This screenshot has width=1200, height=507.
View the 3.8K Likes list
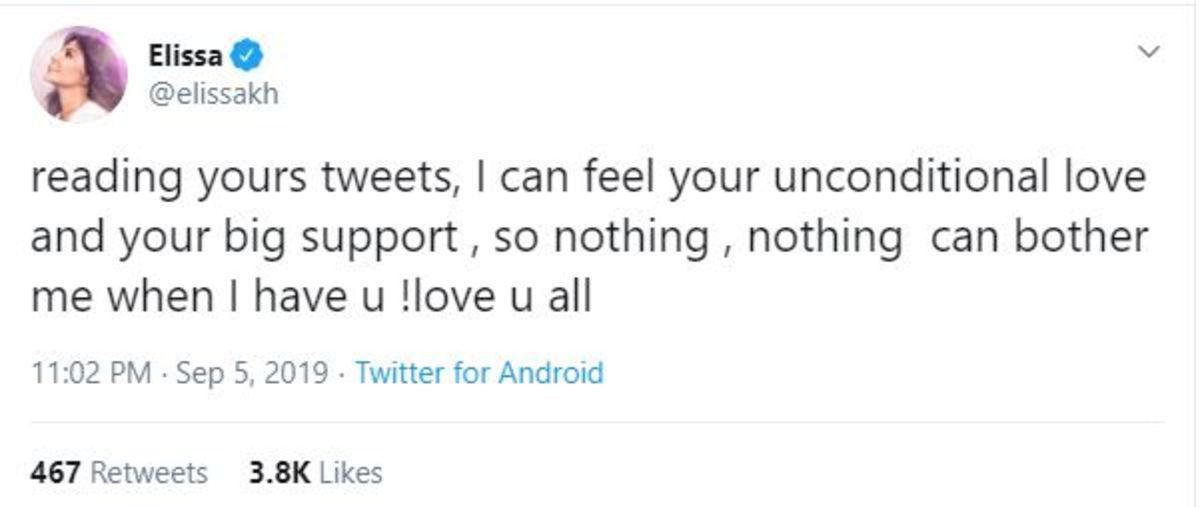click(x=314, y=473)
